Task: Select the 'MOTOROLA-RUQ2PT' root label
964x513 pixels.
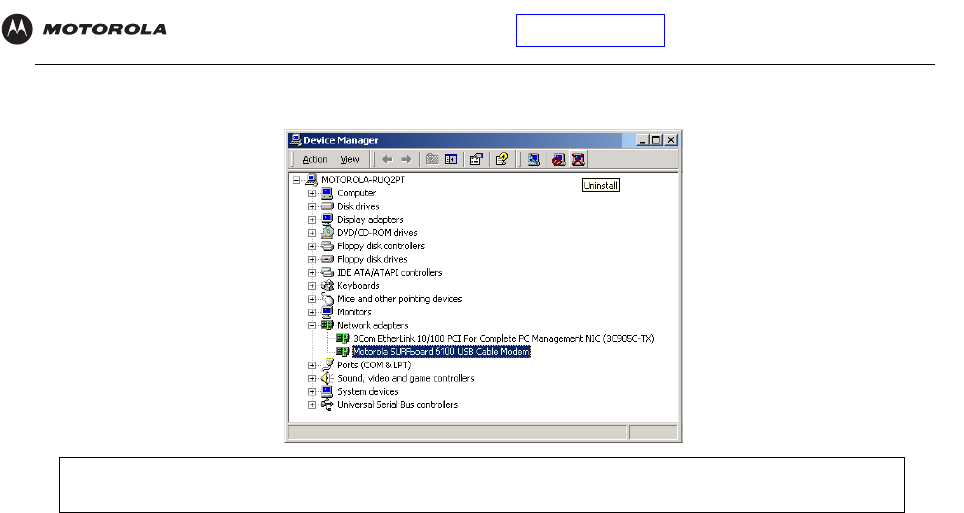Action: (363, 180)
